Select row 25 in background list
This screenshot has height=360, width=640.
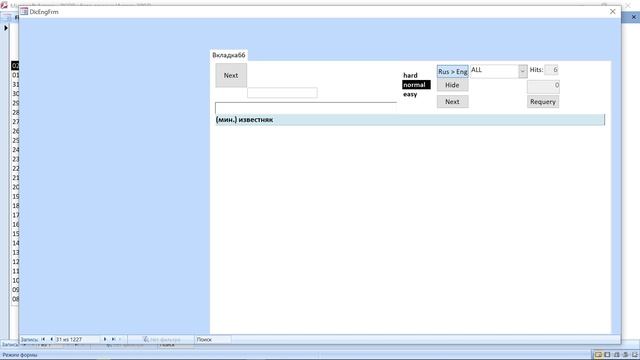(x=15, y=140)
